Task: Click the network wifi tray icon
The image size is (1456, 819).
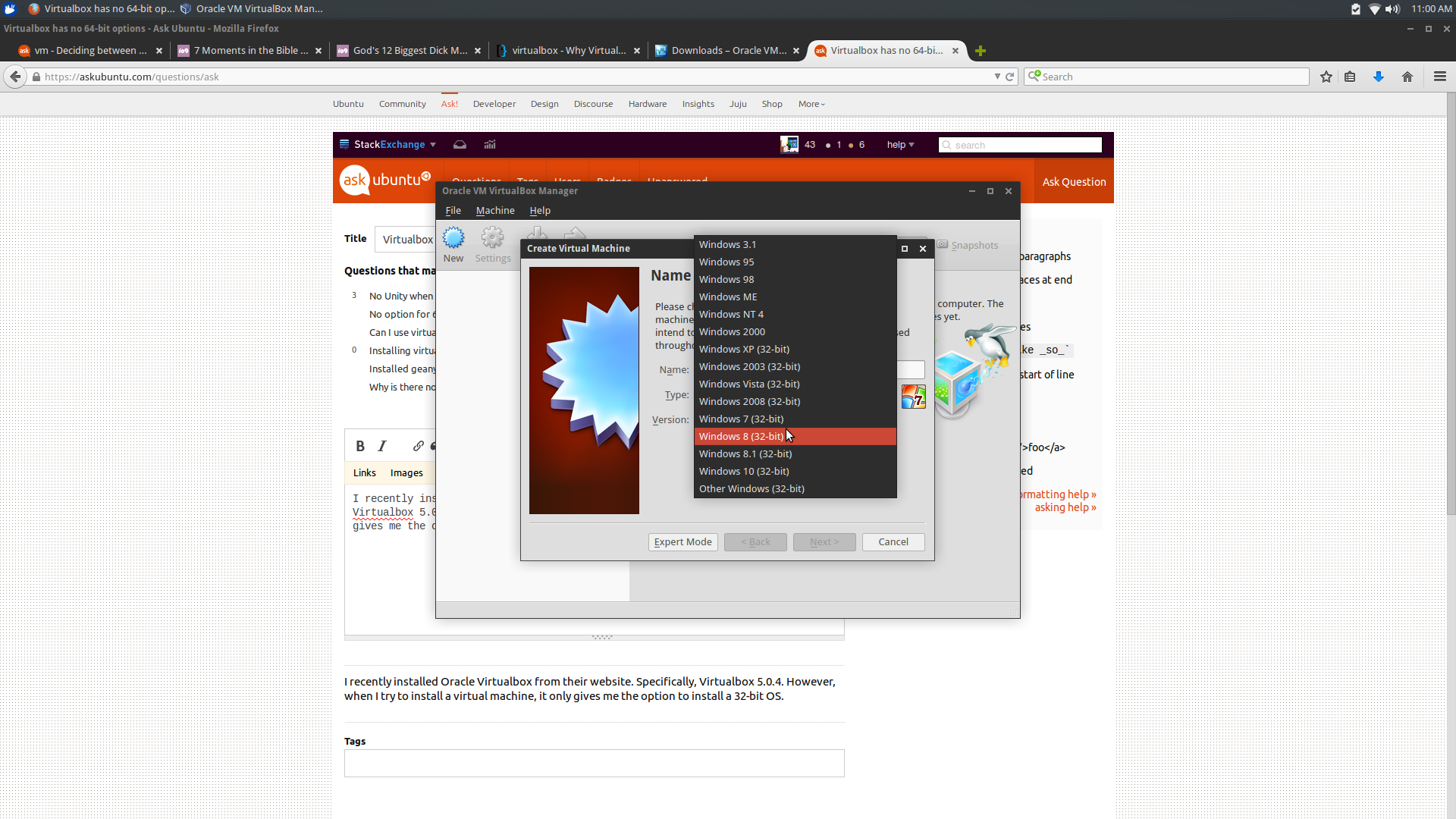Action: (x=1374, y=9)
